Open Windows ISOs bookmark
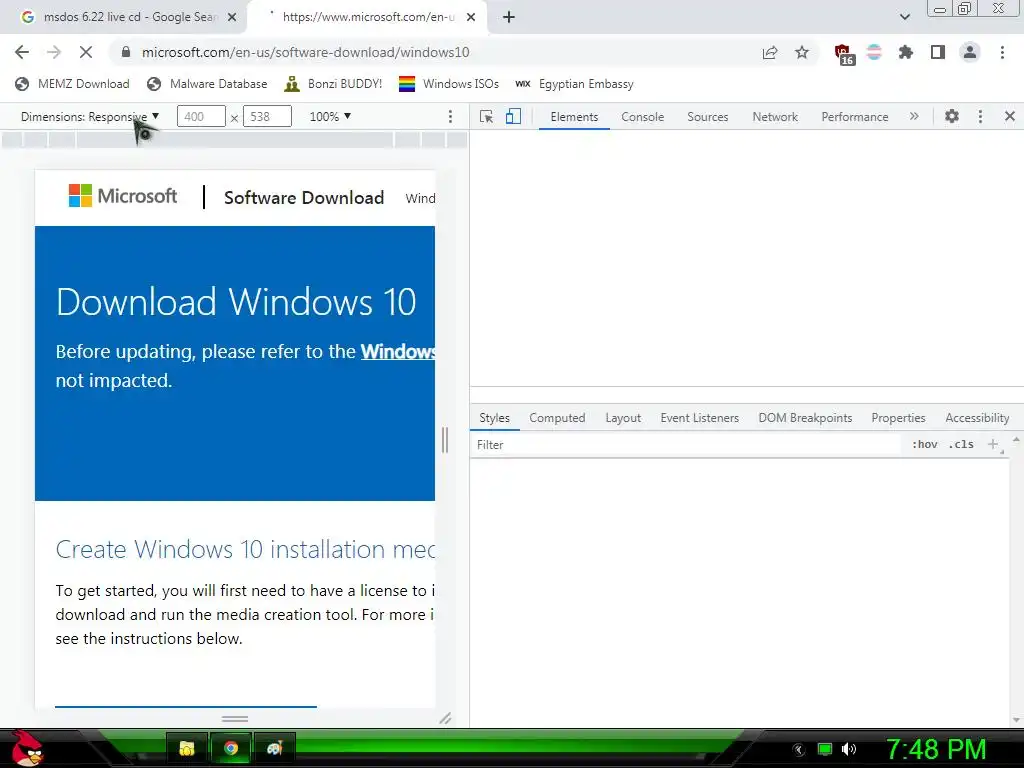1024x768 pixels. tap(449, 84)
